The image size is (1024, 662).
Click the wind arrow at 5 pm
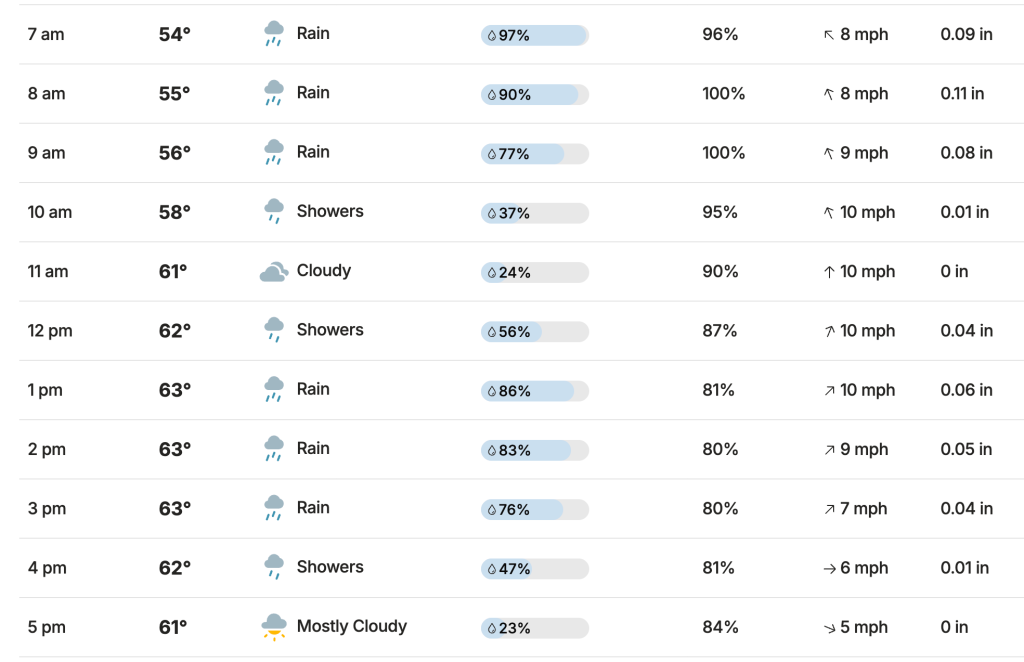[829, 628]
